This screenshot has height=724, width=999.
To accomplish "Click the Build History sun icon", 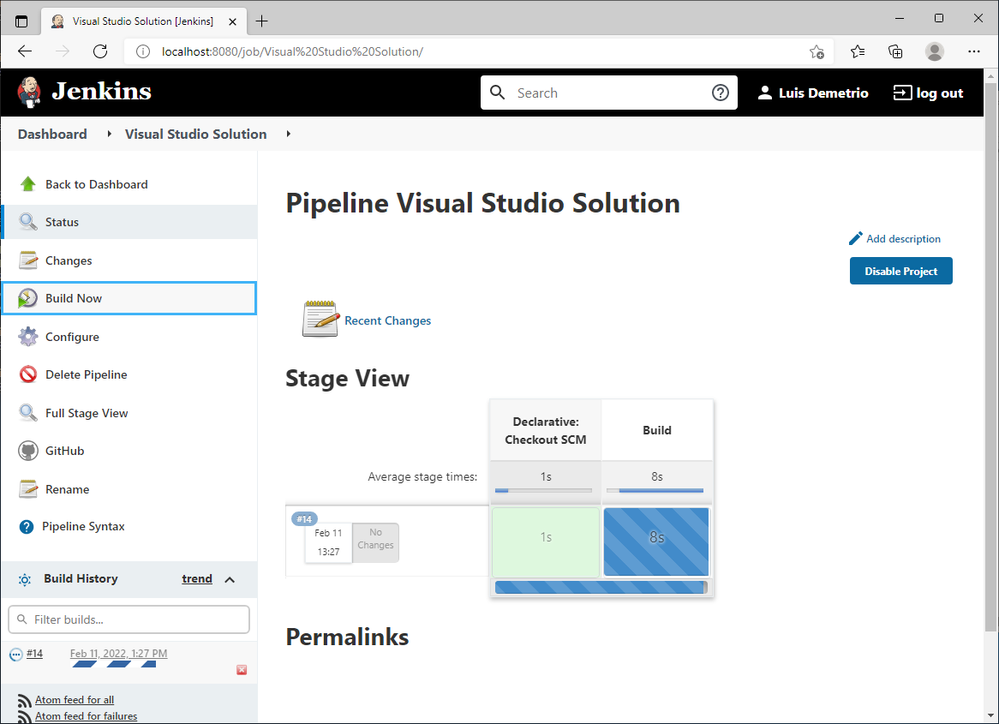I will point(25,579).
